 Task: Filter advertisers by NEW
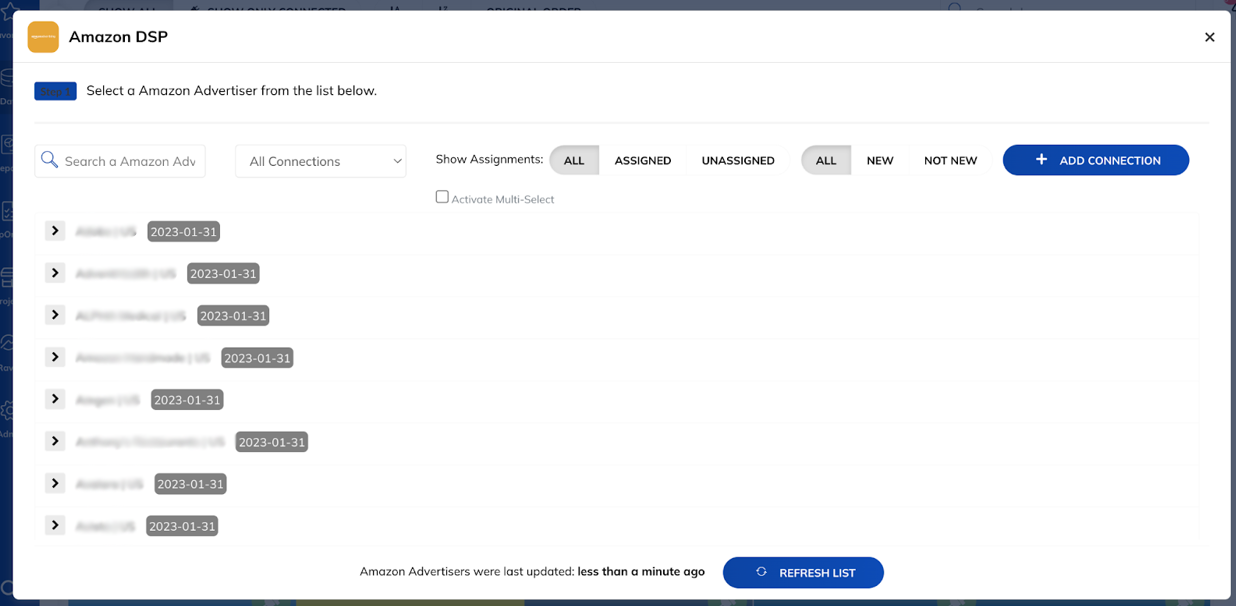(881, 160)
